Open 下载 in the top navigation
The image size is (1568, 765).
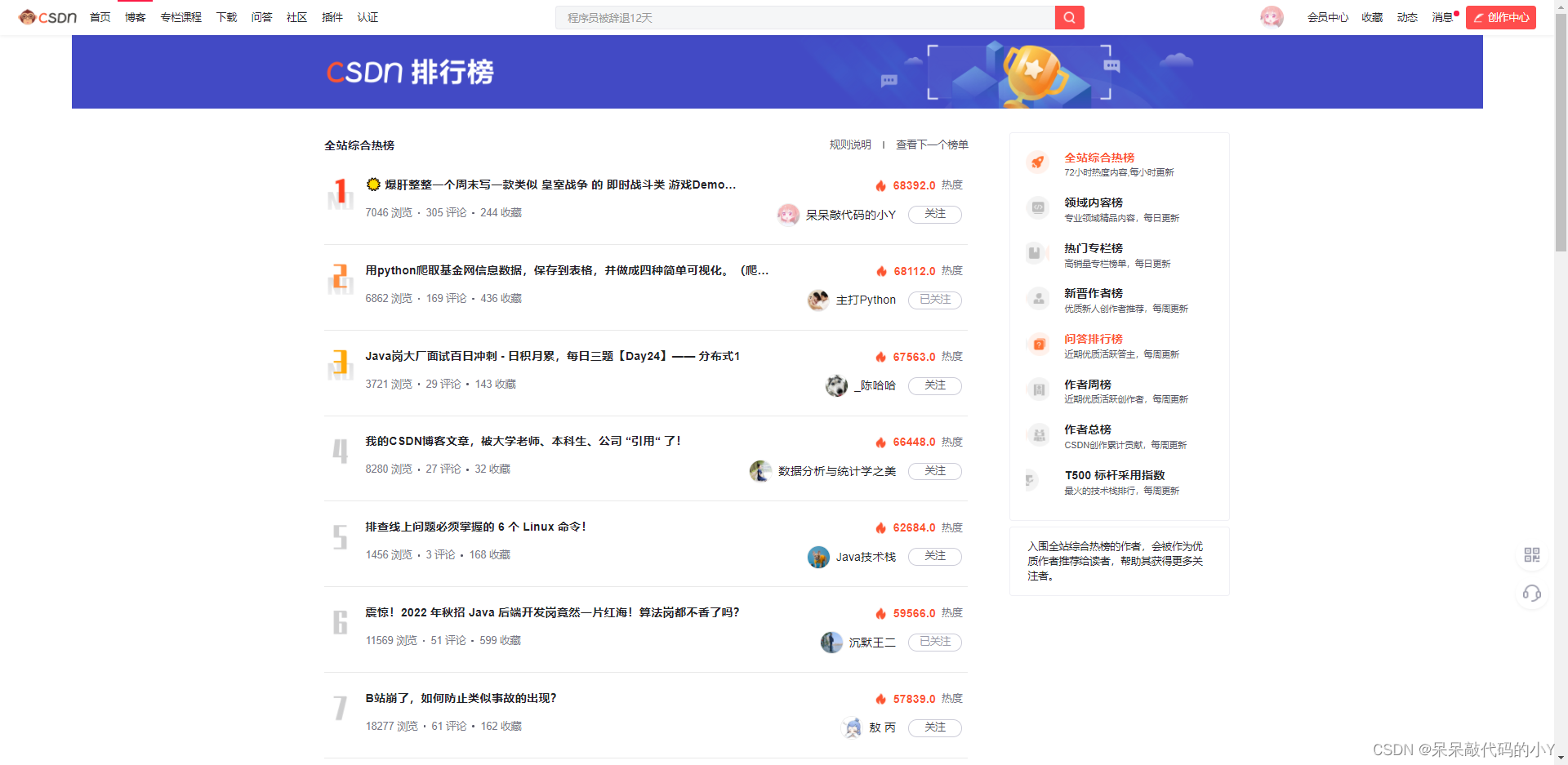(x=226, y=17)
